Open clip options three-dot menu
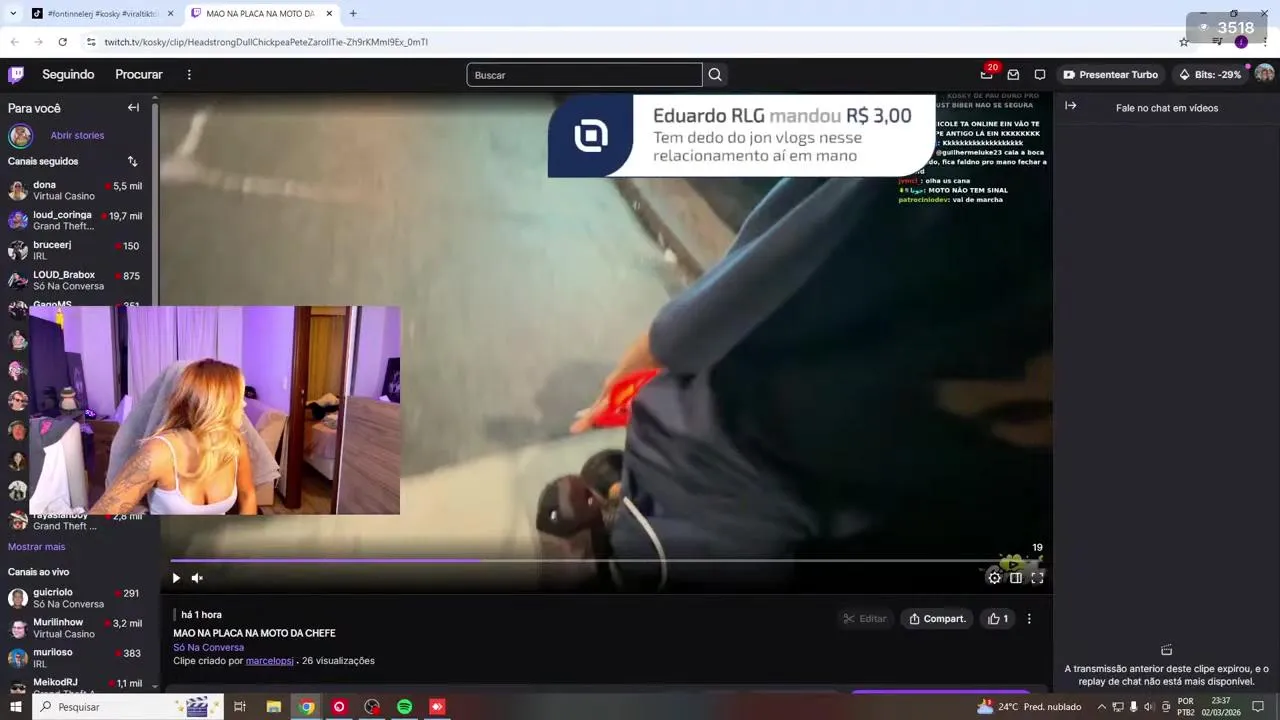 pos(1029,619)
